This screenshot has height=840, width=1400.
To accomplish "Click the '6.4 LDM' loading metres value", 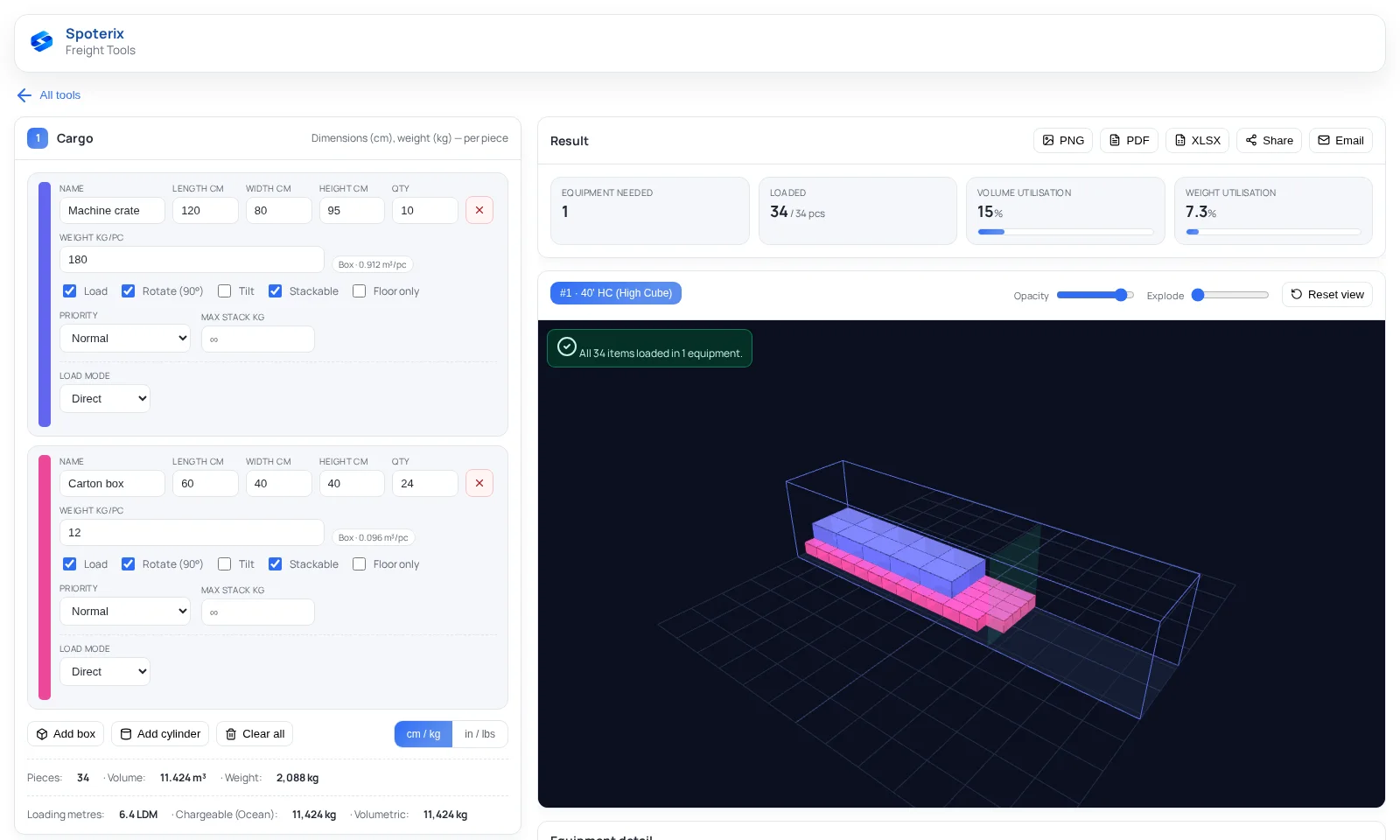I will pos(138,815).
